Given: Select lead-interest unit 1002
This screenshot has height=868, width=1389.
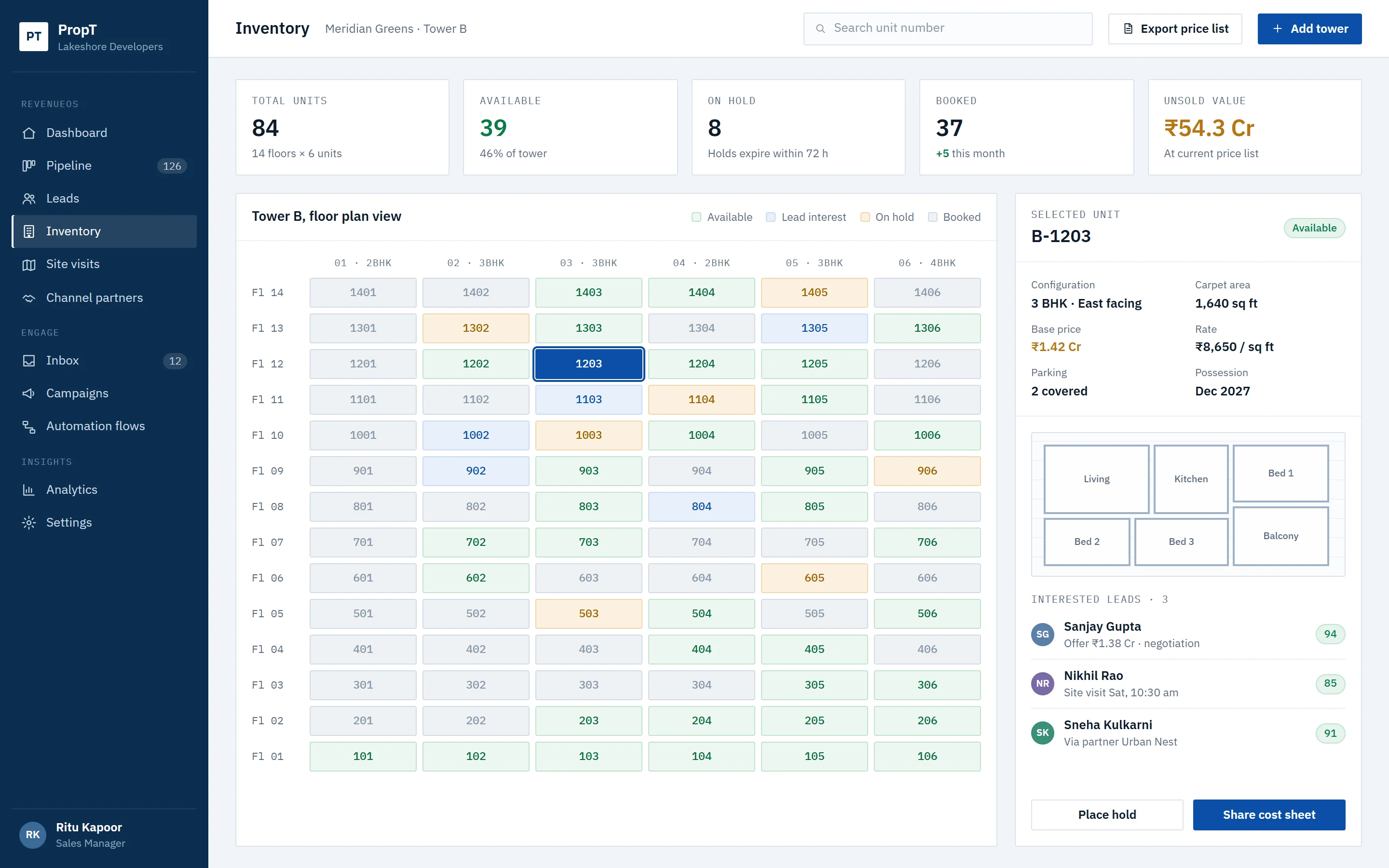Looking at the screenshot, I should tap(476, 435).
